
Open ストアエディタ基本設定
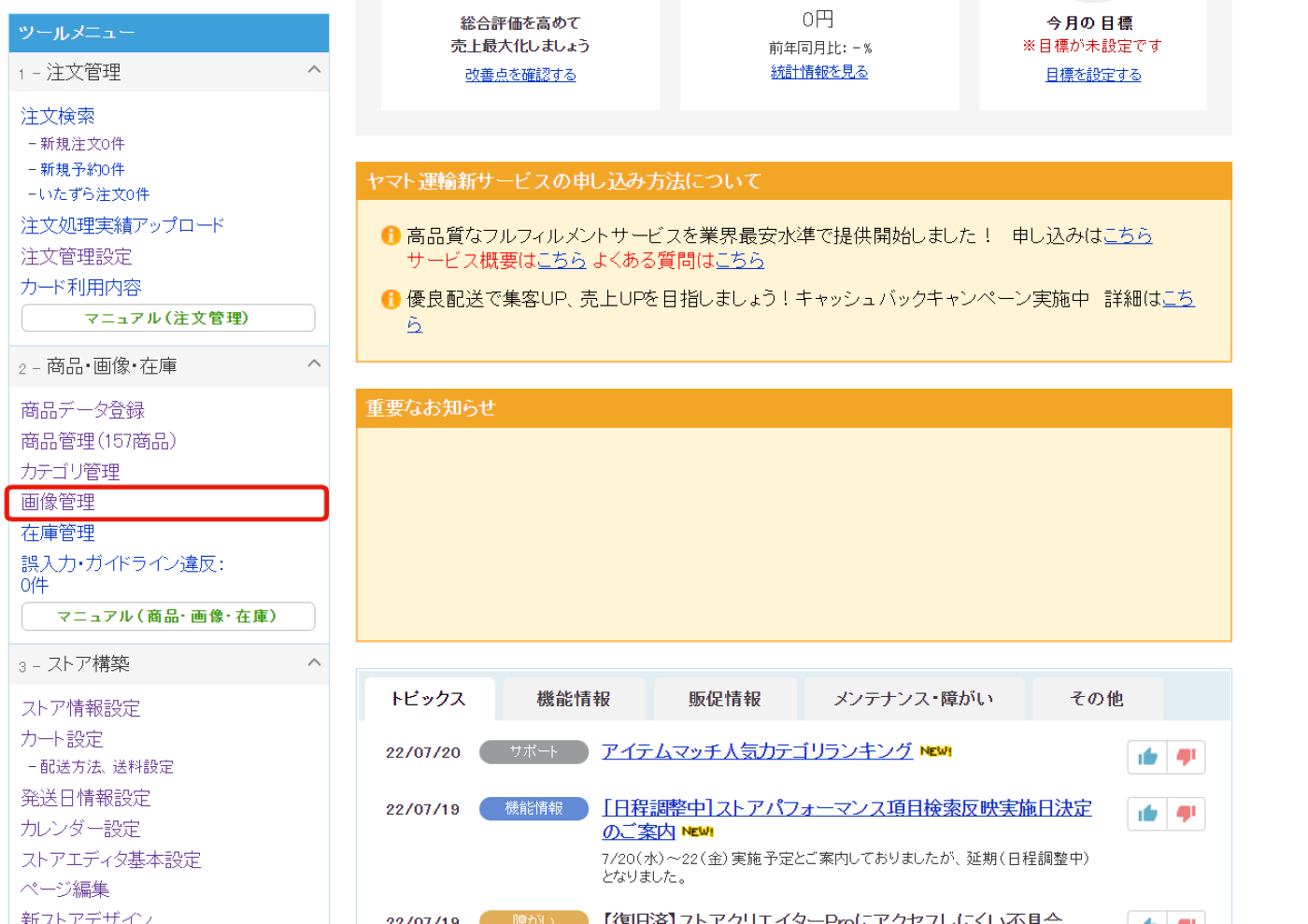tap(111, 860)
